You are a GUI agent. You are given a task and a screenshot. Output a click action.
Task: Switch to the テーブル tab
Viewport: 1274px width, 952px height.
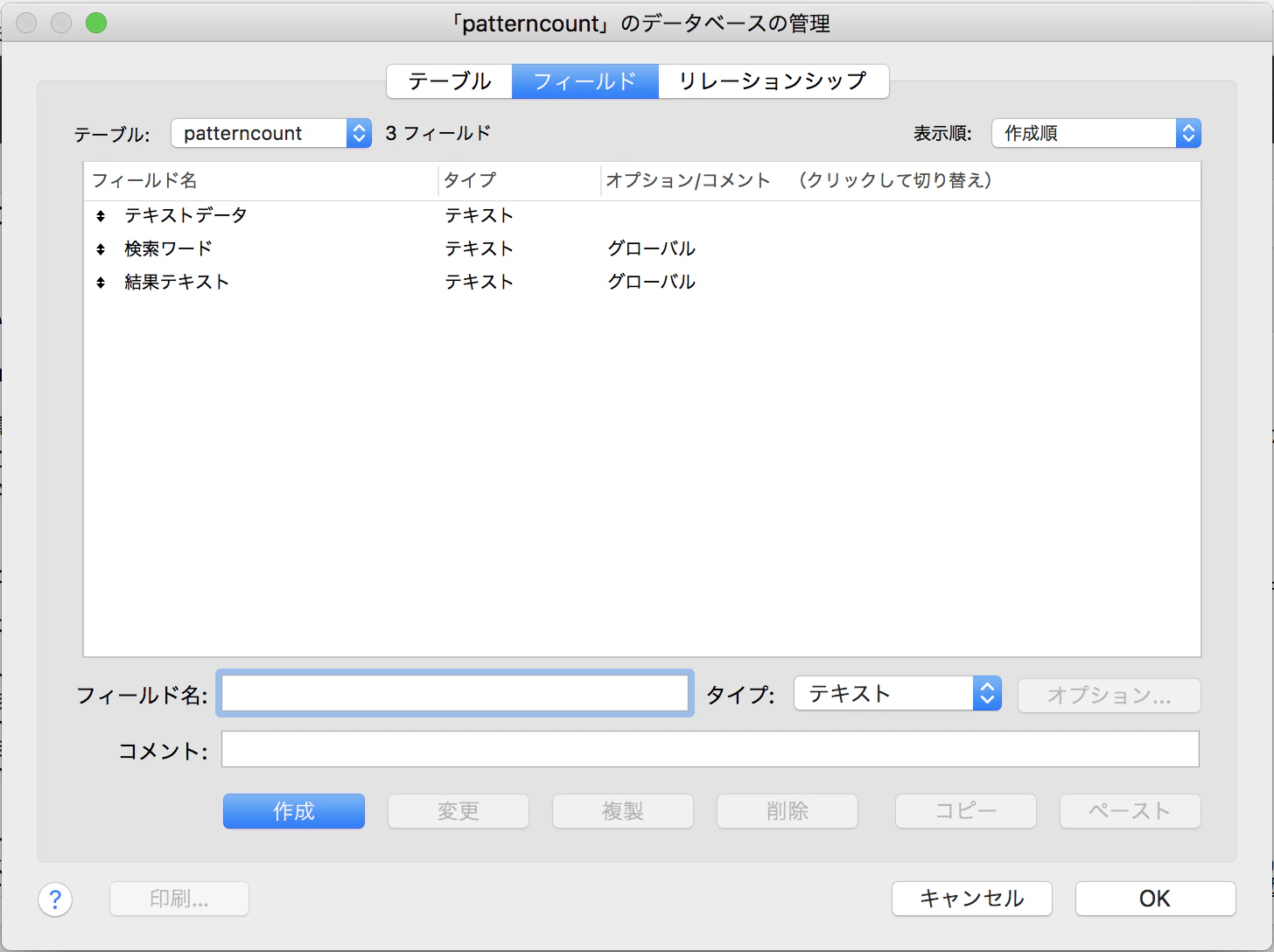tap(450, 81)
